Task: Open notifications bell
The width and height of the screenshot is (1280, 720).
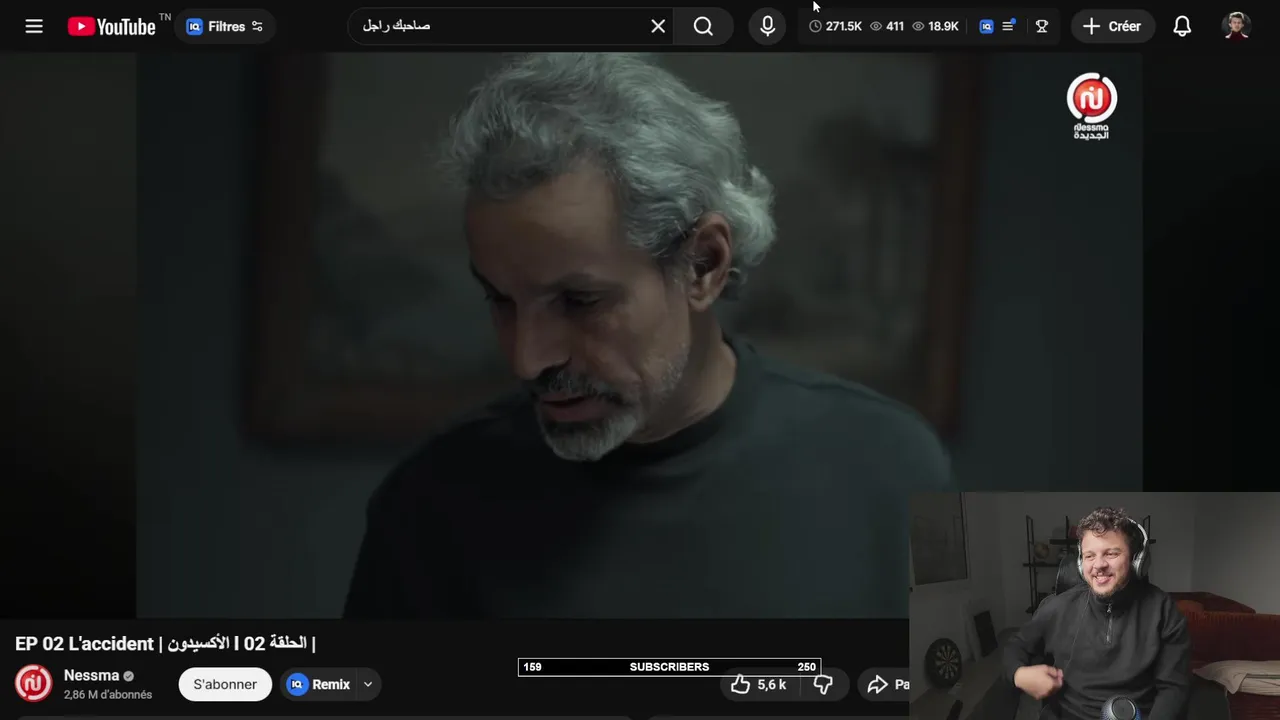Action: [x=1182, y=26]
